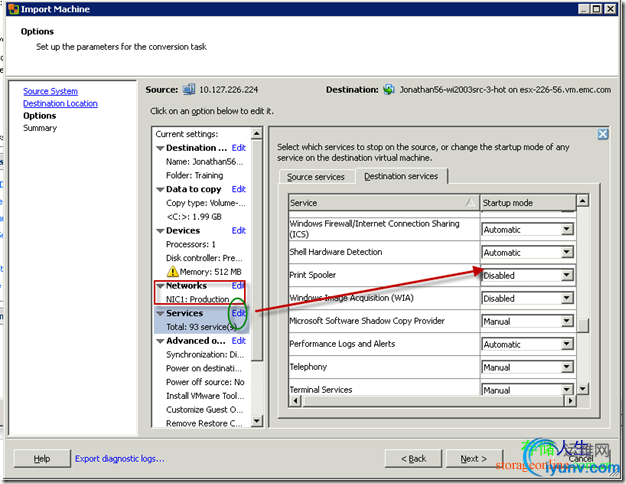Close the services editing pane with X
Image resolution: width=626 pixels, height=484 pixels.
(x=603, y=134)
